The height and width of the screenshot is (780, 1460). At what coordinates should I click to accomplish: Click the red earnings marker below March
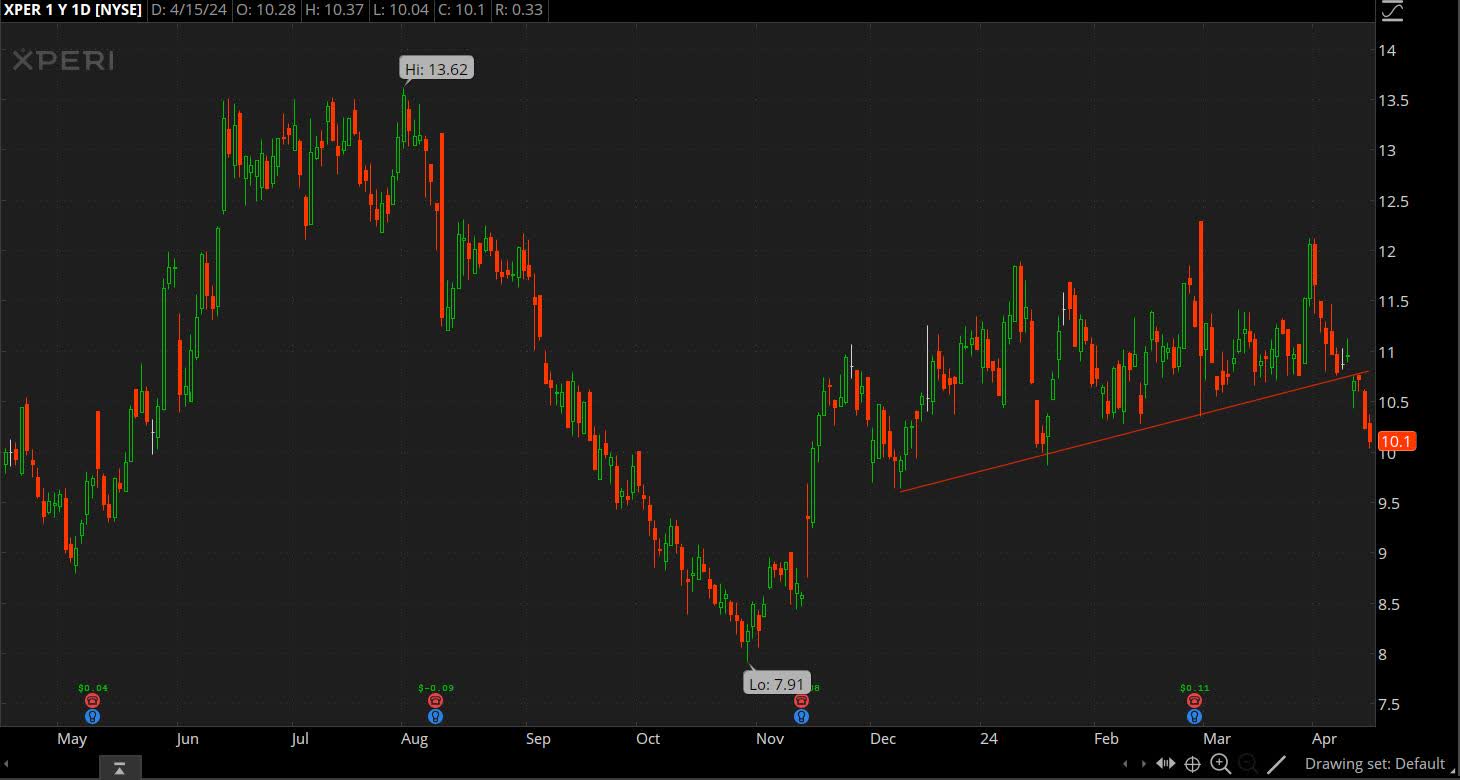coord(1194,700)
